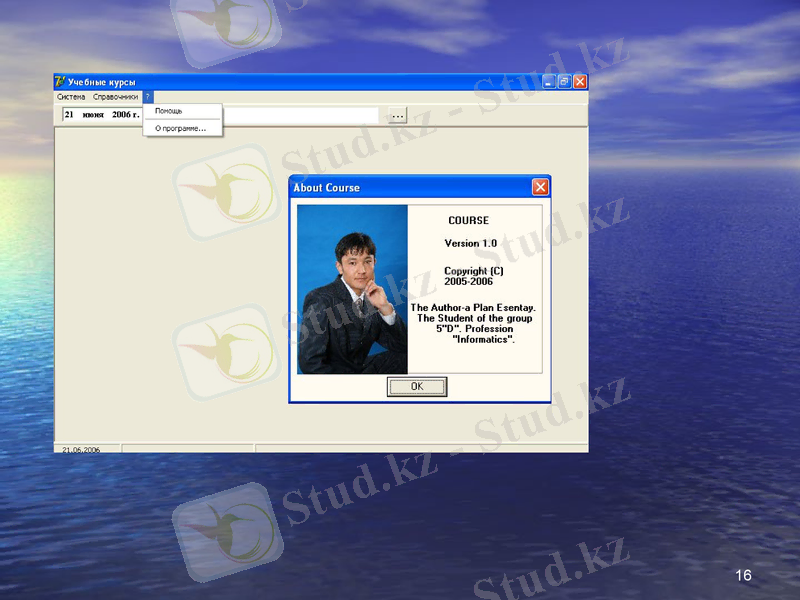Choose О программе from the dropdown menu

180,126
